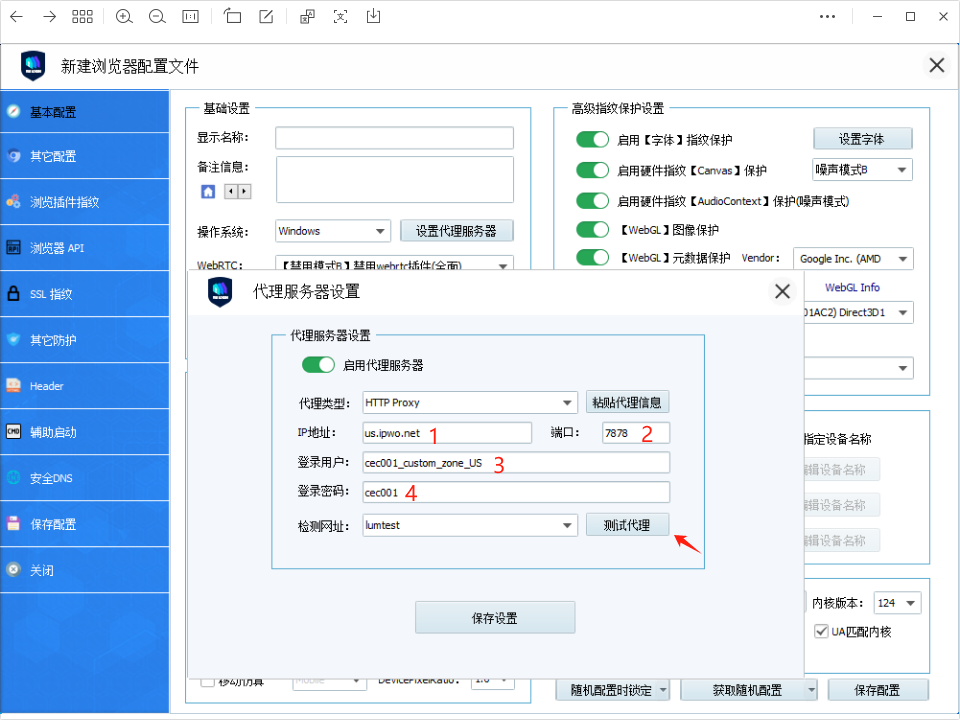The height and width of the screenshot is (720, 960).
Task: Expand arrow beside 随机配置时锁定 button
Action: [x=663, y=690]
